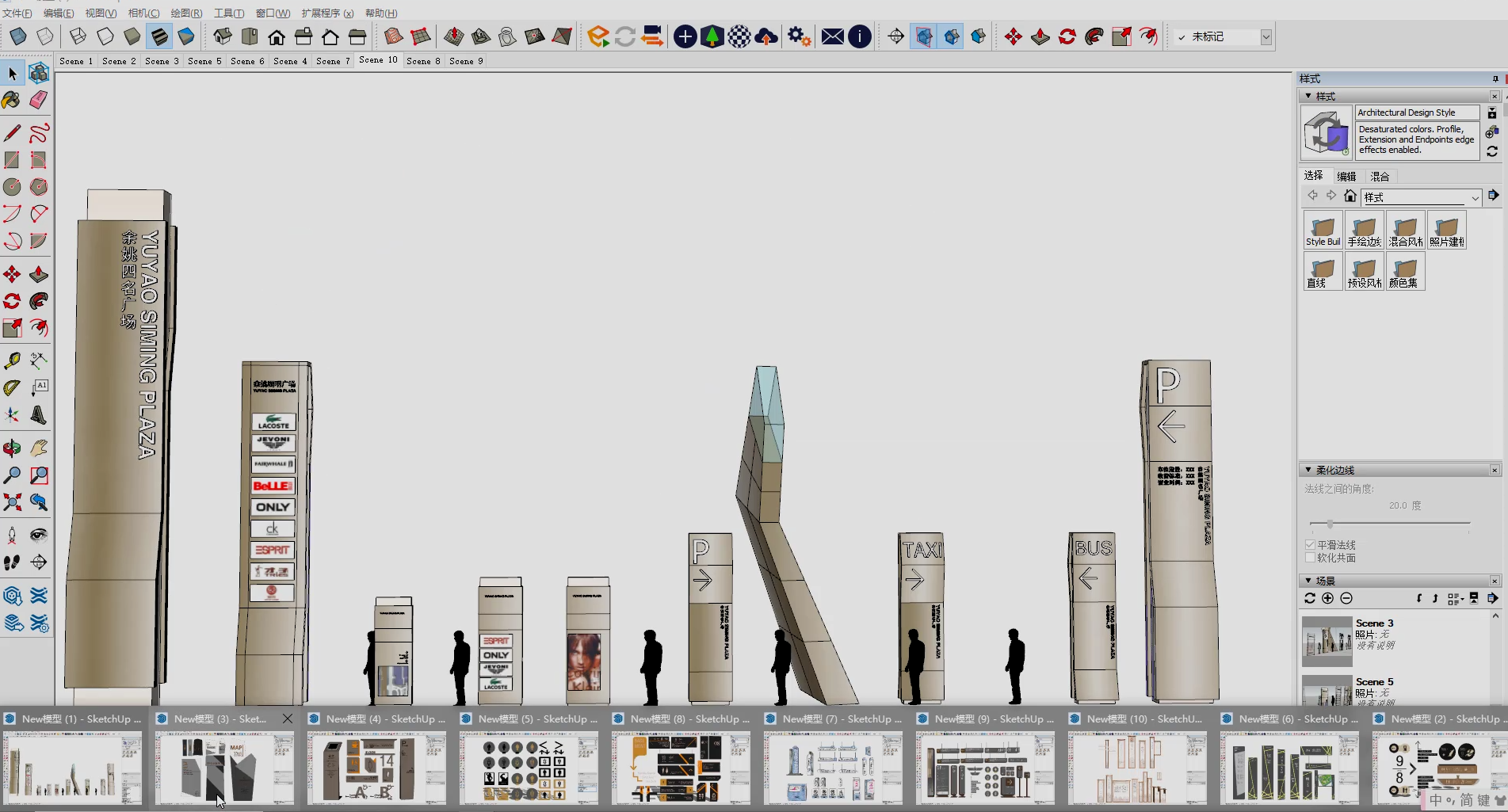Screen dimensions: 1508x812
Task: Select the Sandbox Smoove tool
Action: [x=454, y=36]
